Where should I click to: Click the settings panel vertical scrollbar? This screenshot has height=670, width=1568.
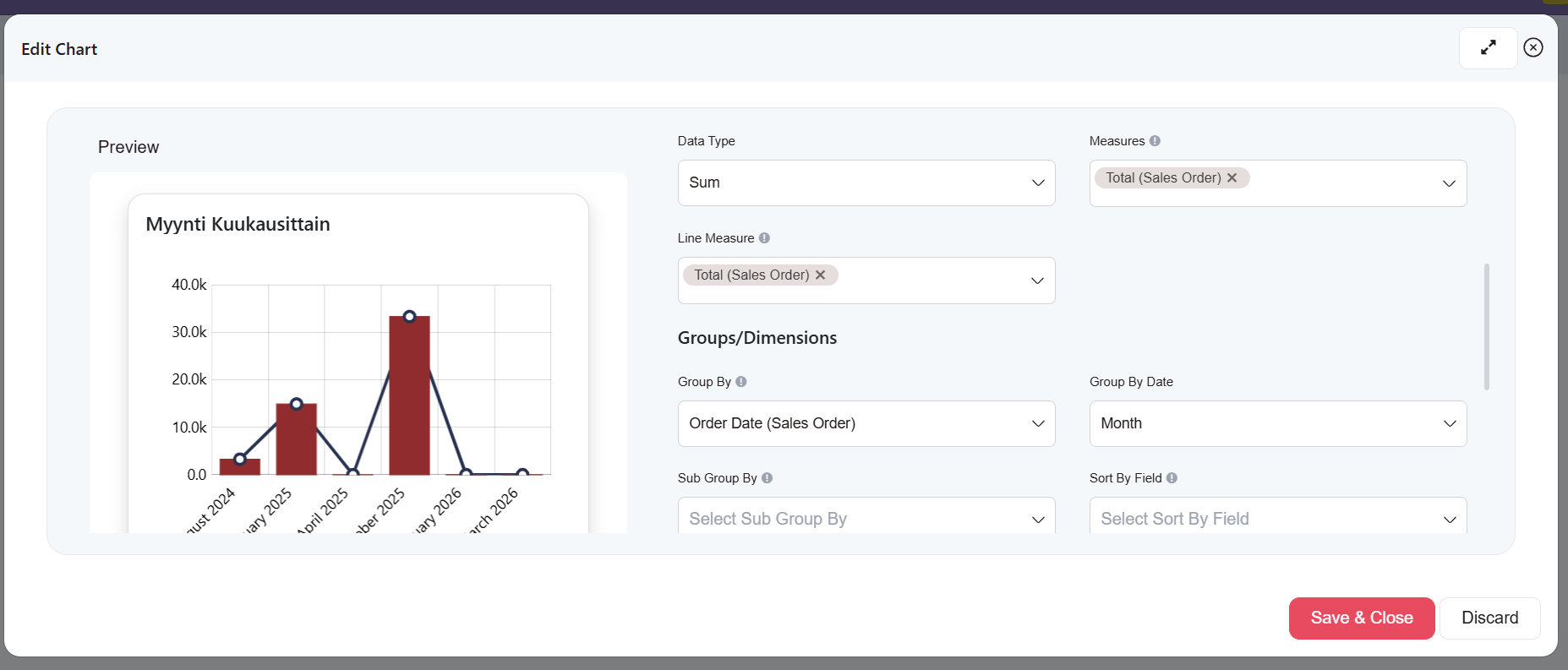[x=1486, y=327]
